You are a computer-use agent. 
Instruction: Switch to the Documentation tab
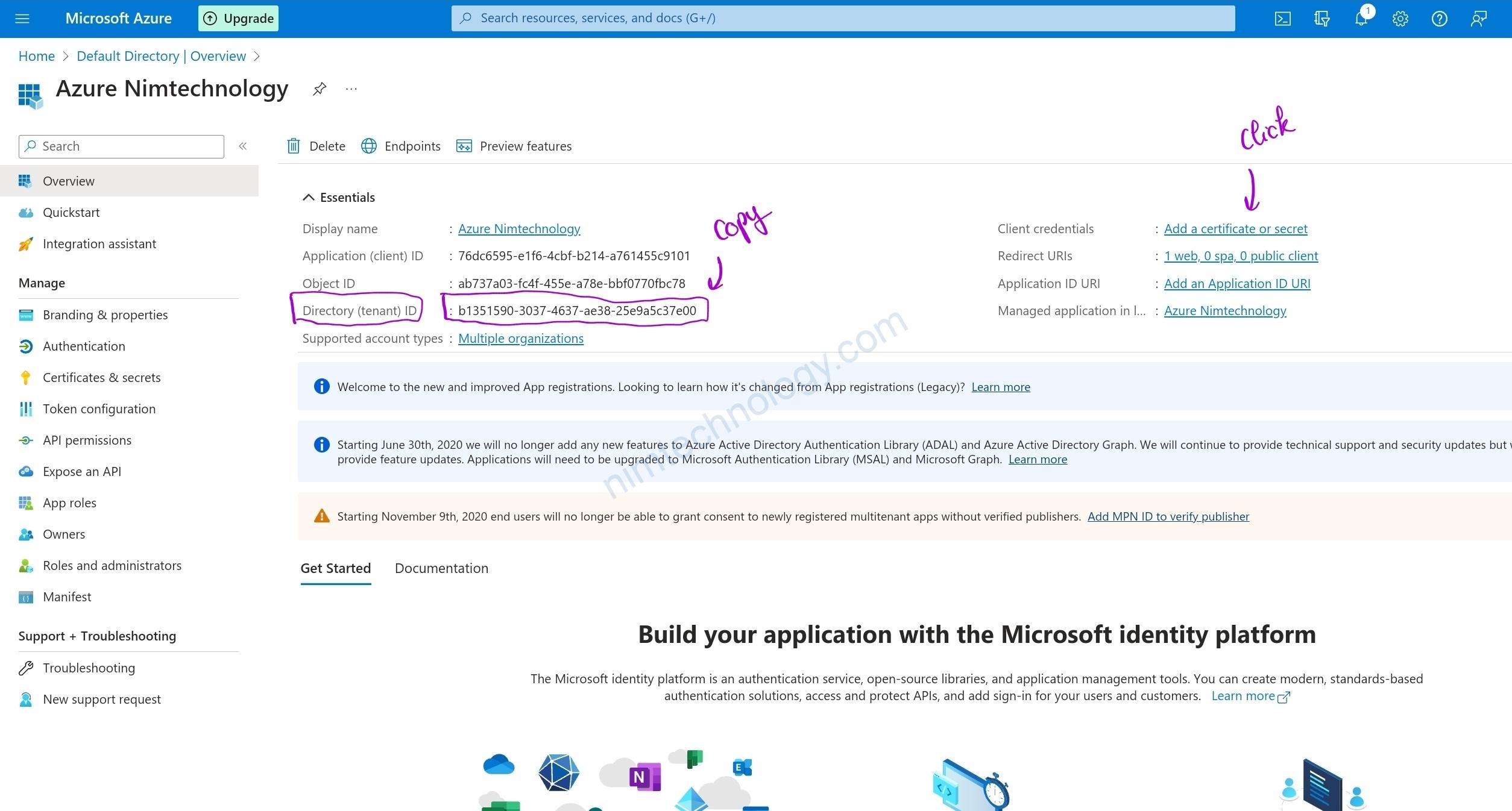pos(441,568)
